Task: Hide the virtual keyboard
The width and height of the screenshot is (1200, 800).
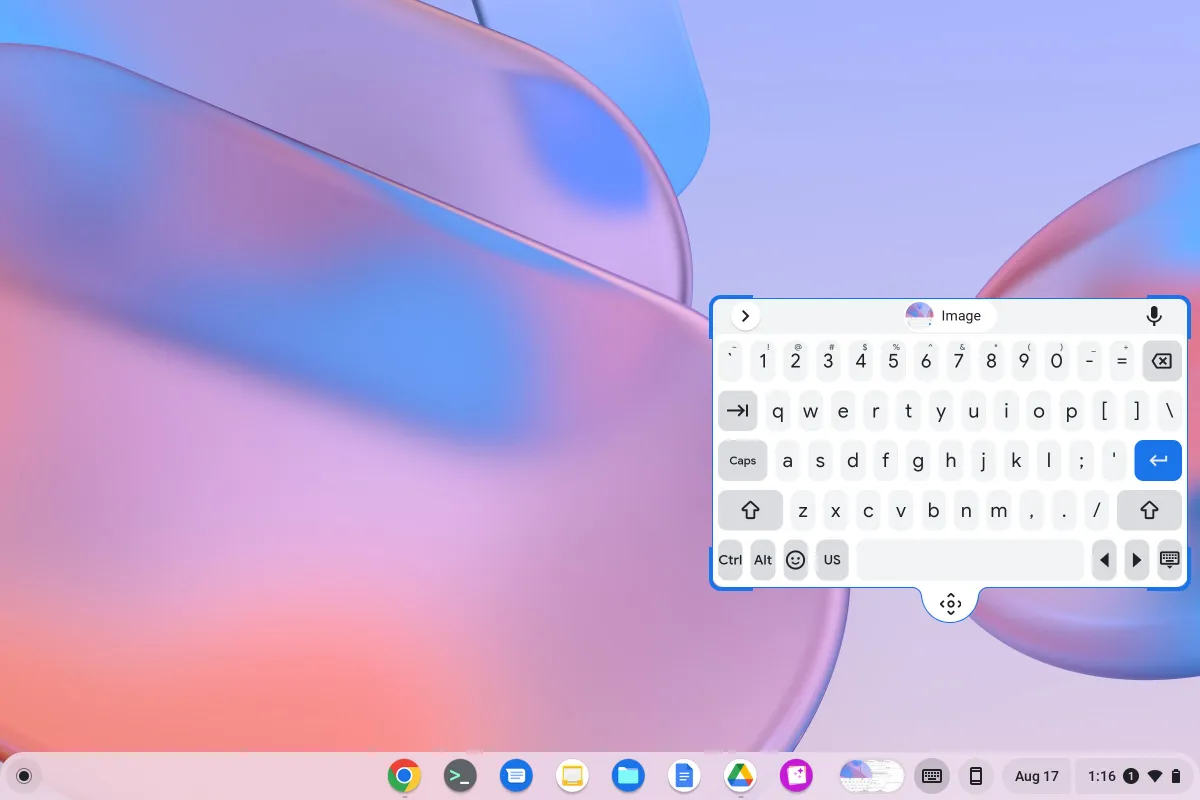Action: 1169,560
